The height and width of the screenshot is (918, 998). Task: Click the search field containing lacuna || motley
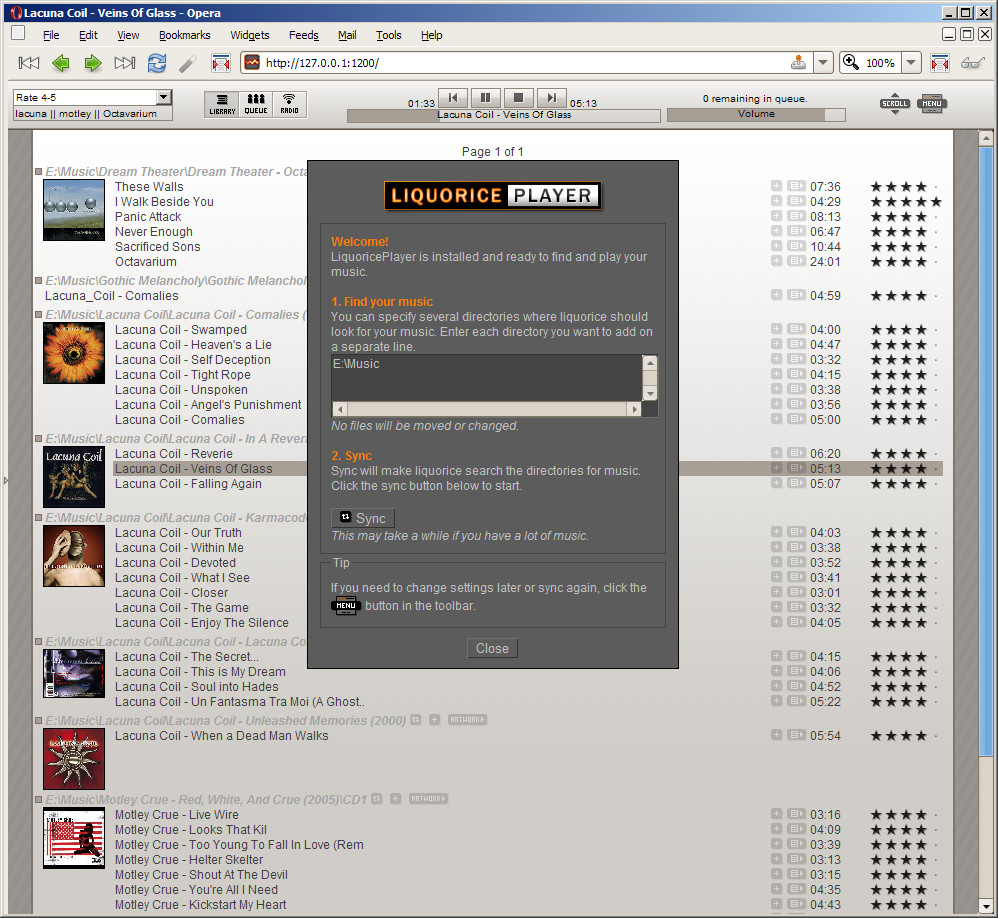93,114
